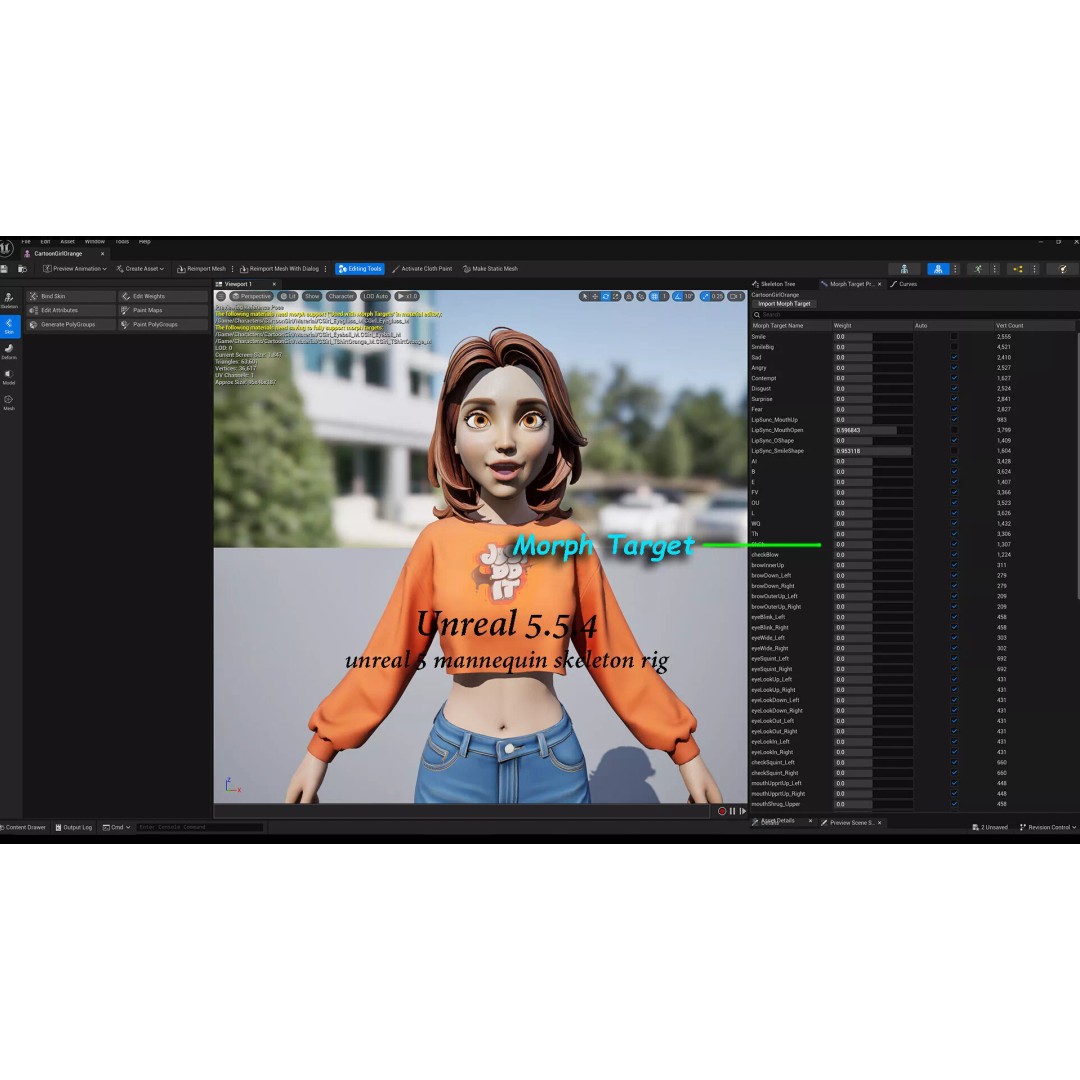Open the viewport hamburger options menu
The image size is (1080, 1080).
[221, 296]
